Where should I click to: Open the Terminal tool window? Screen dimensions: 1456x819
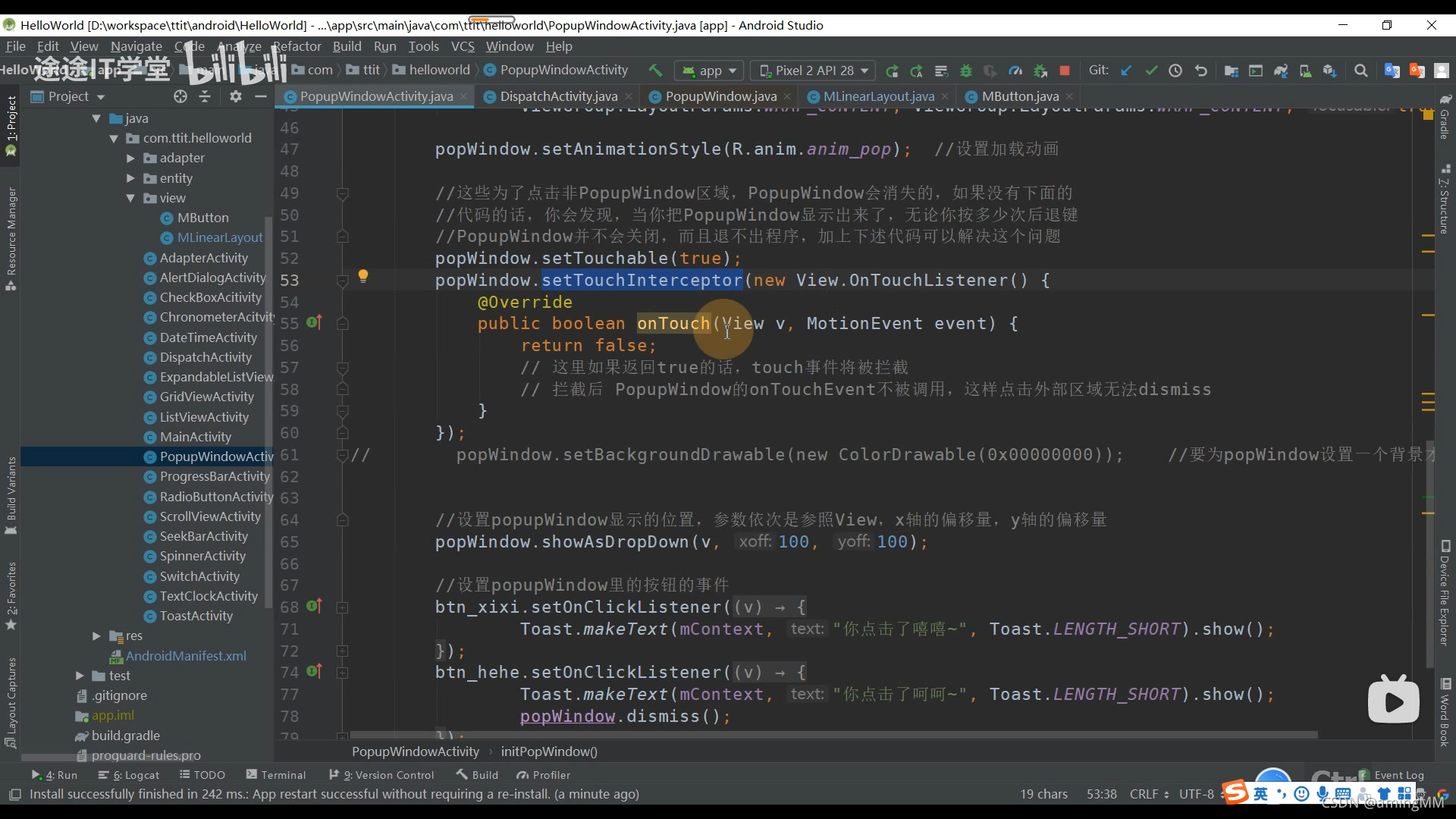click(x=275, y=775)
